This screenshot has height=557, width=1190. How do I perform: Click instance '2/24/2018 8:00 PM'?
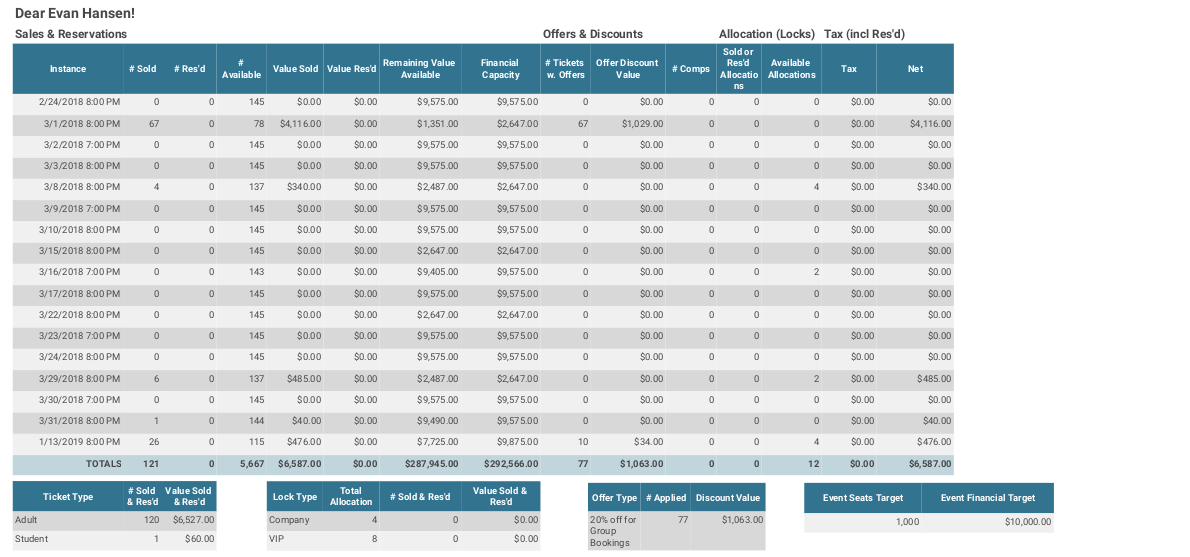[x=79, y=102]
